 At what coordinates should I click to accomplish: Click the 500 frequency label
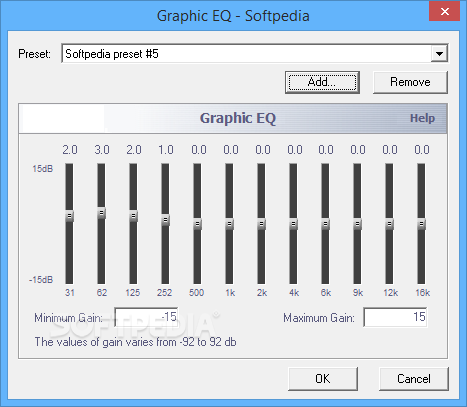(x=196, y=293)
